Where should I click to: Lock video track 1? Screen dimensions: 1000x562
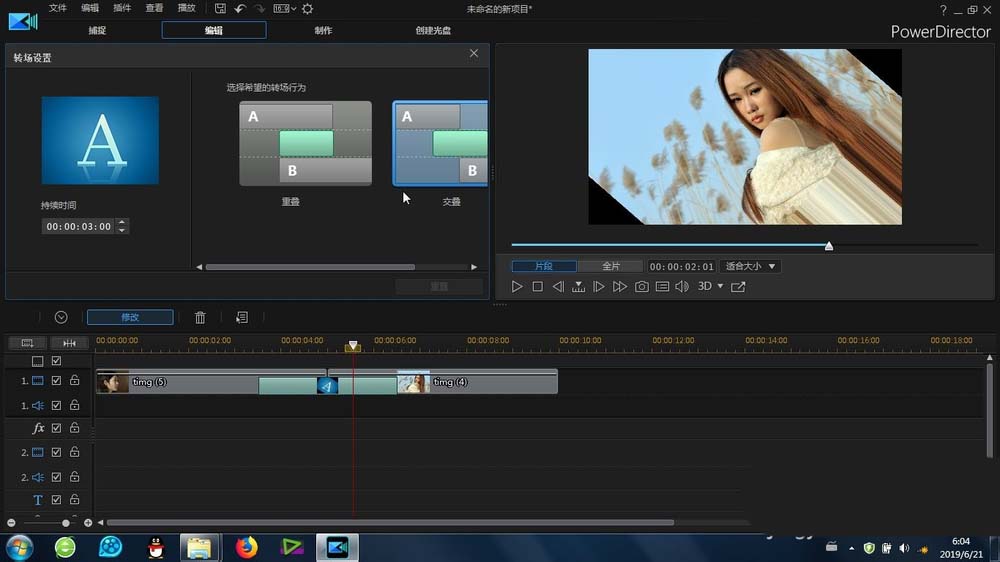click(75, 380)
